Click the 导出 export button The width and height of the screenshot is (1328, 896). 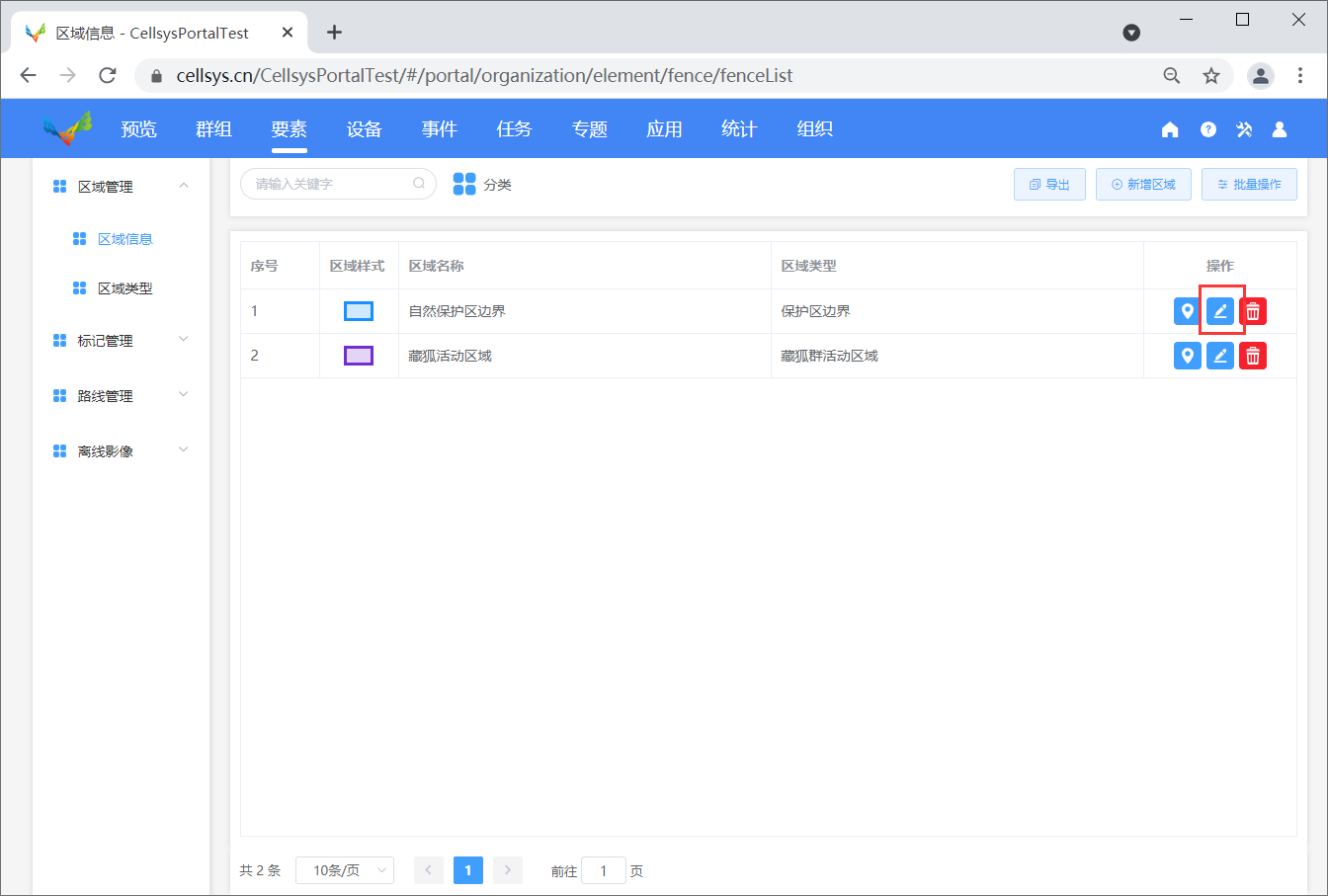(1049, 185)
